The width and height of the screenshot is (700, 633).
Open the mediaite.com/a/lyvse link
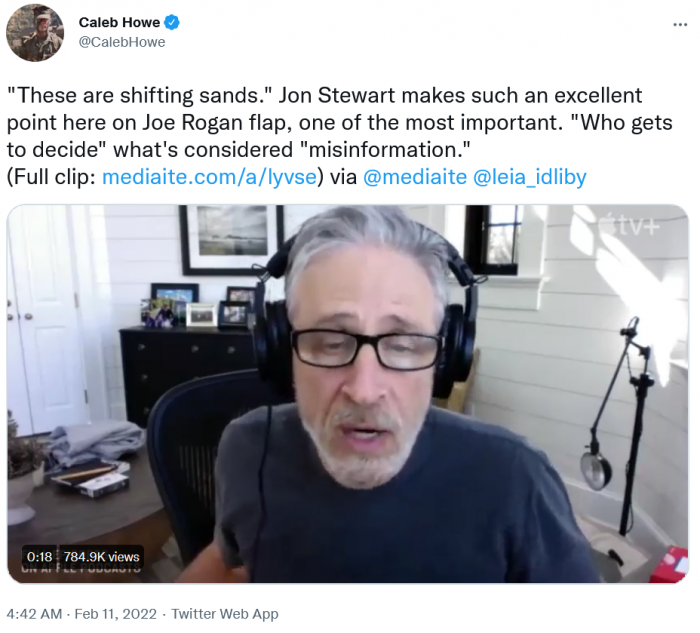coord(209,177)
